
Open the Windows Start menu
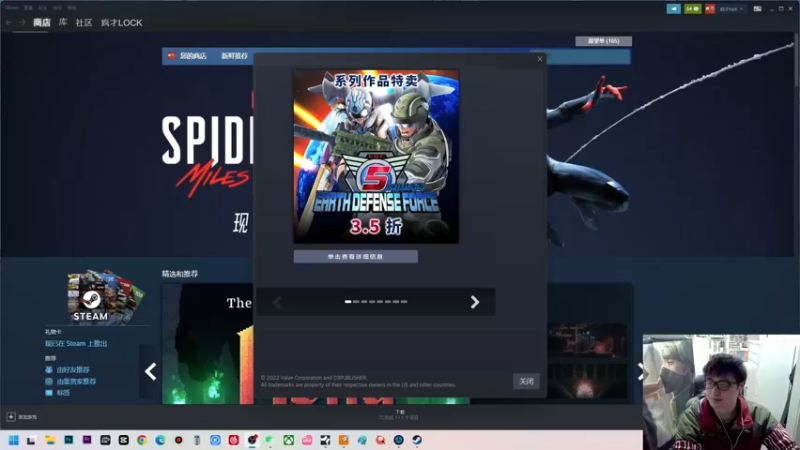[14, 440]
